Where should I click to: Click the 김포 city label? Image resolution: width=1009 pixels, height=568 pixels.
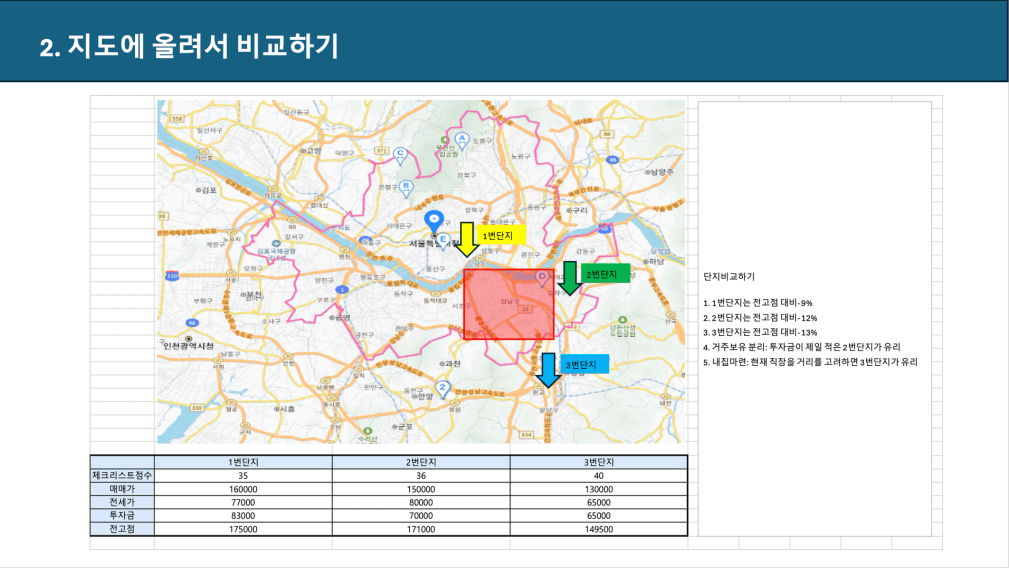(207, 190)
